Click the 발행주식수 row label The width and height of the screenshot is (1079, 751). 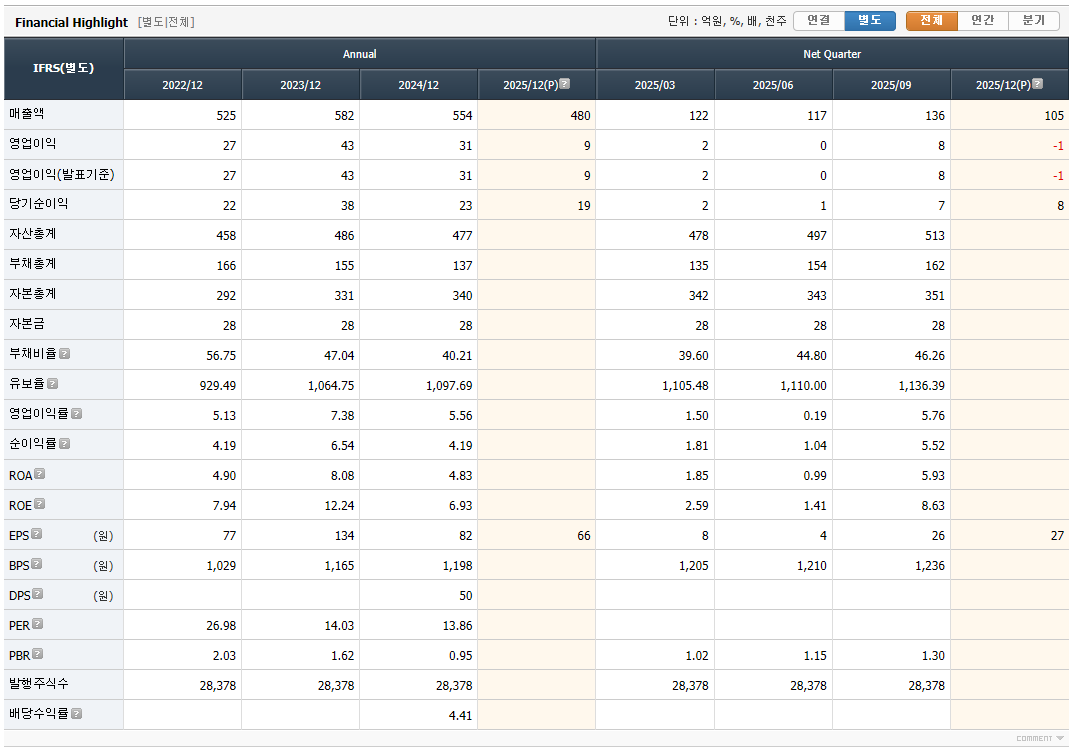point(39,684)
